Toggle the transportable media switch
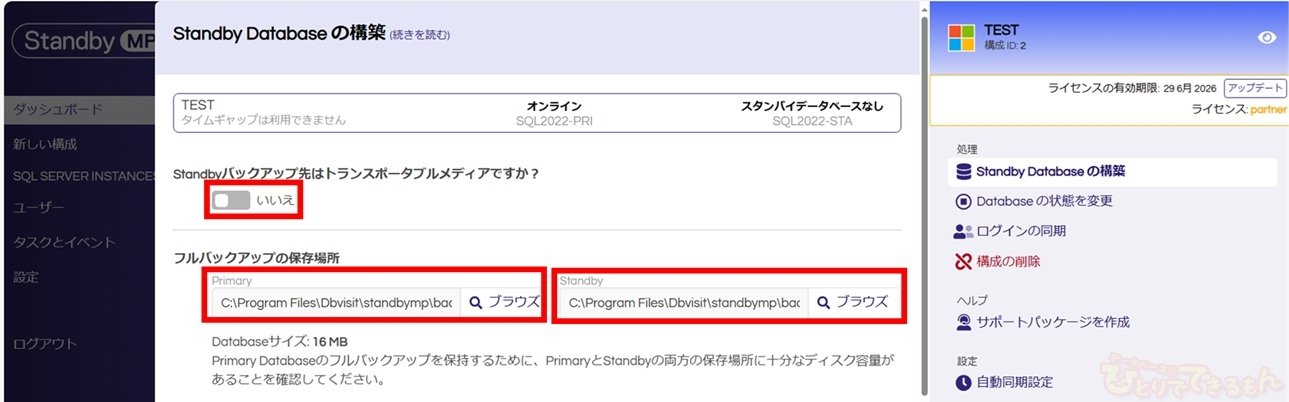 tap(231, 201)
